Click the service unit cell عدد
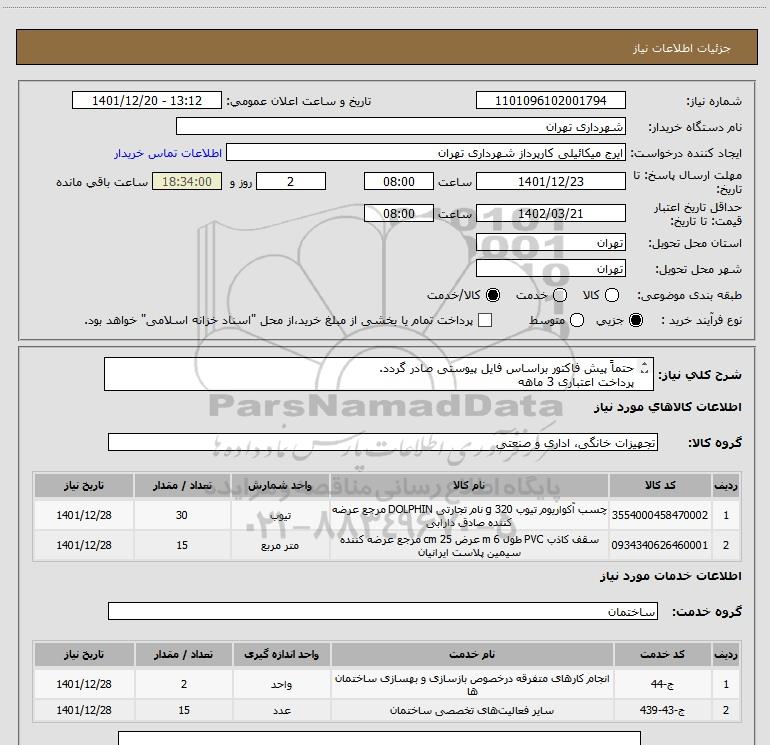Screen dimensions: 770x745 click(x=282, y=710)
